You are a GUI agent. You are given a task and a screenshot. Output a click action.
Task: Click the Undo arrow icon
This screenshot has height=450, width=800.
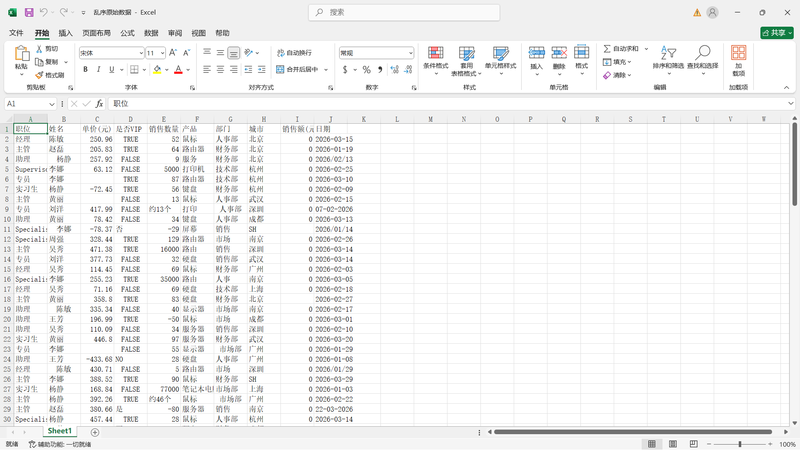(44, 12)
